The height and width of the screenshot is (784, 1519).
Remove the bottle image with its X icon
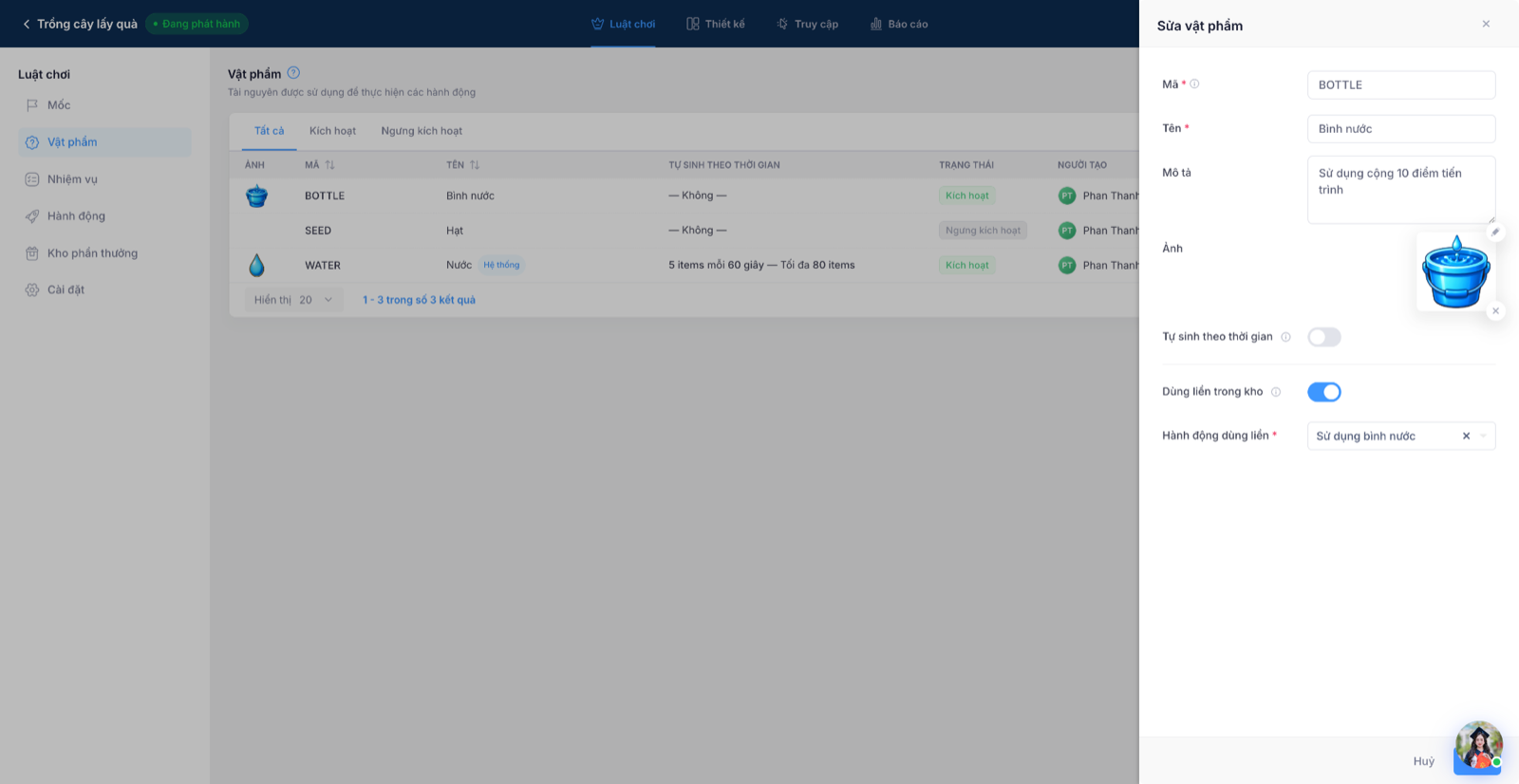click(x=1495, y=311)
